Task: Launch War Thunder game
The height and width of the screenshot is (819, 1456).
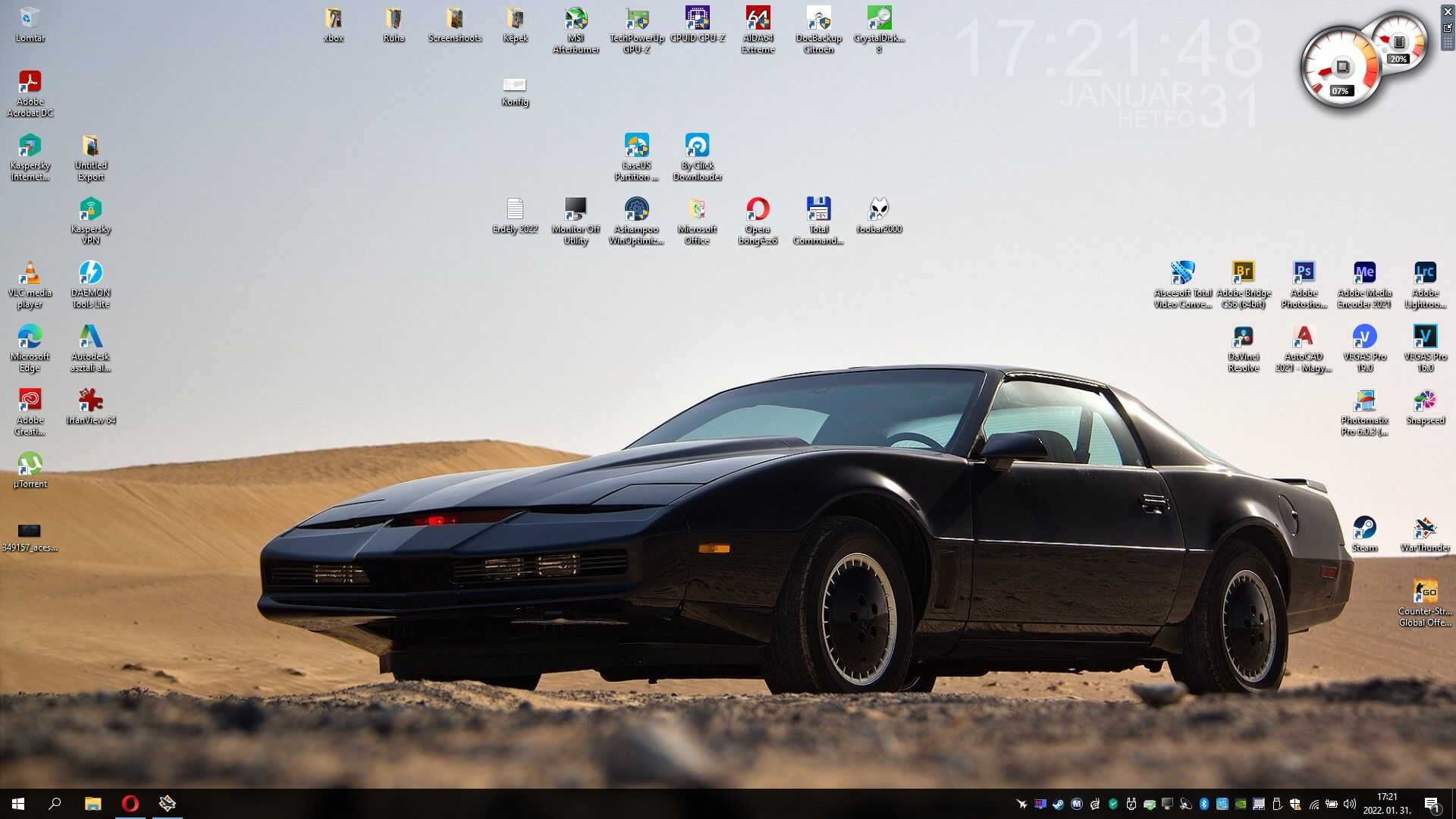Action: tap(1425, 534)
